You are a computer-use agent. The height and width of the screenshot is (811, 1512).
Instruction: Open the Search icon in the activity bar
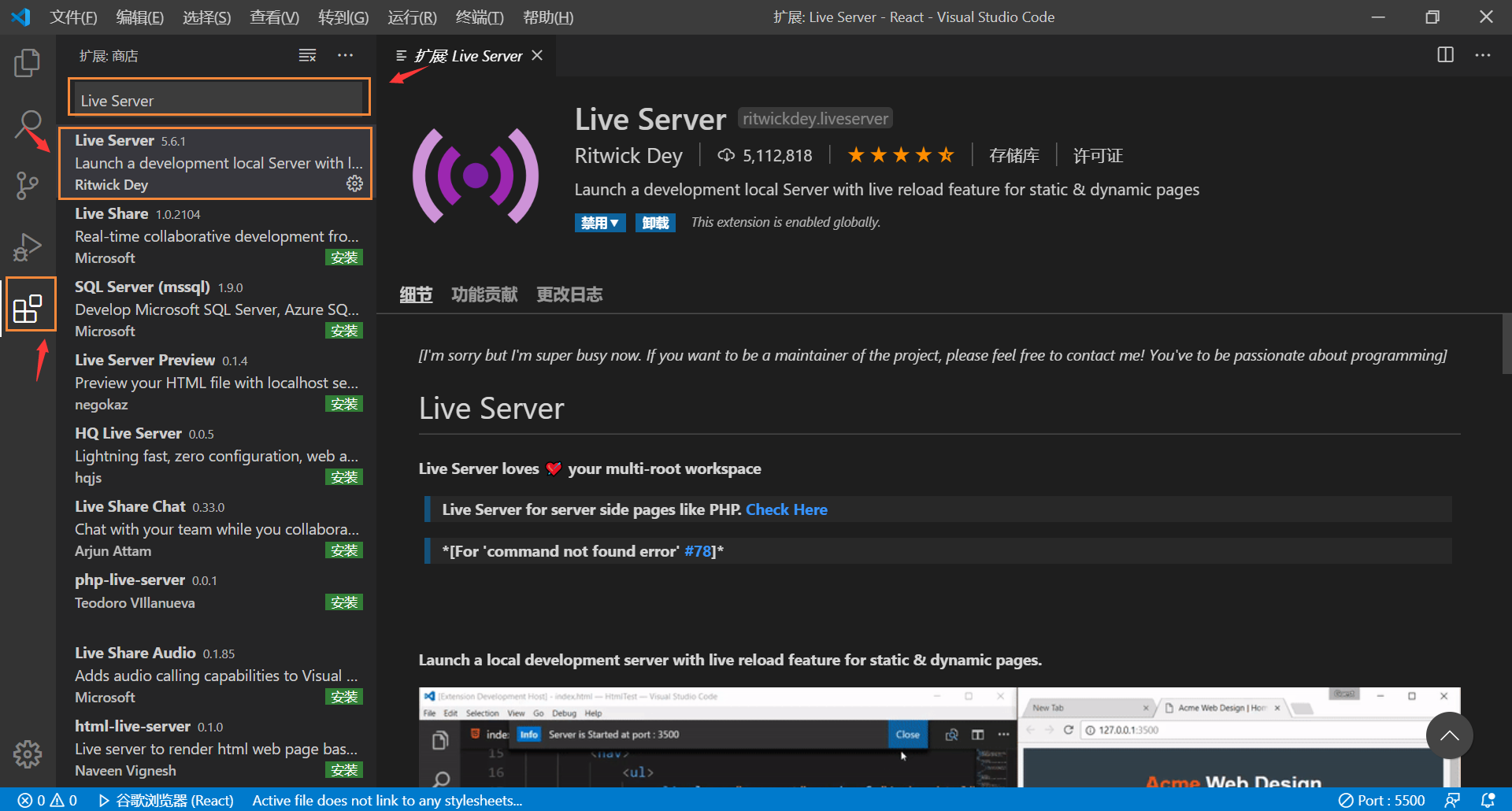[28, 124]
